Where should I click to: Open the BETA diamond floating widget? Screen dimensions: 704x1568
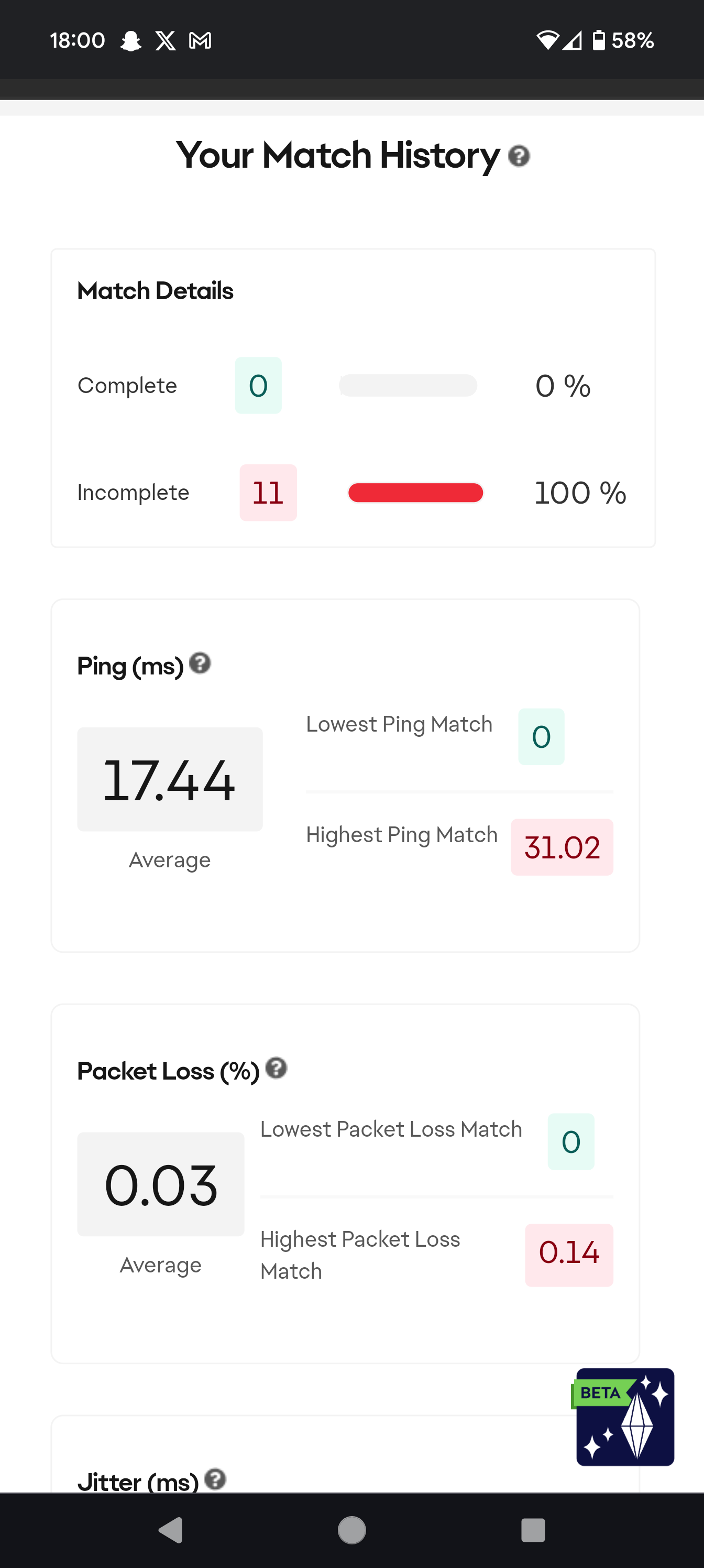click(x=624, y=1417)
